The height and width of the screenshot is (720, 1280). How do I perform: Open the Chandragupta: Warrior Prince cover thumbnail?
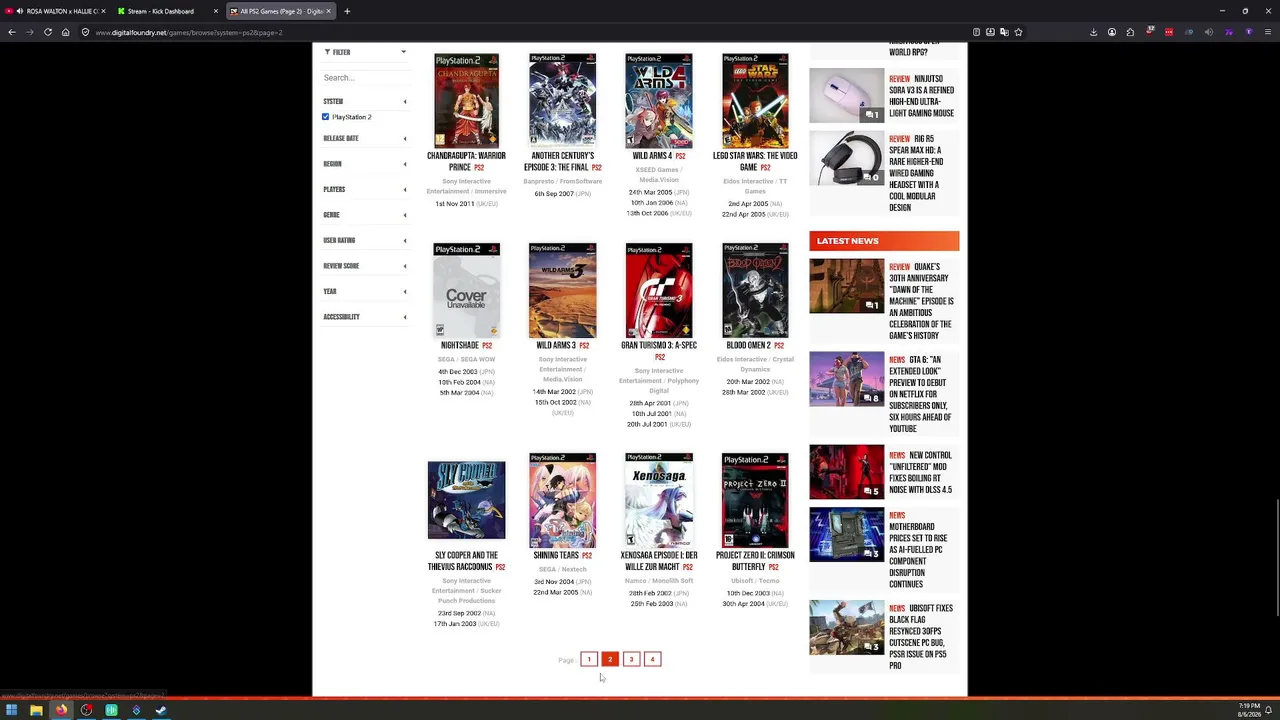click(466, 100)
